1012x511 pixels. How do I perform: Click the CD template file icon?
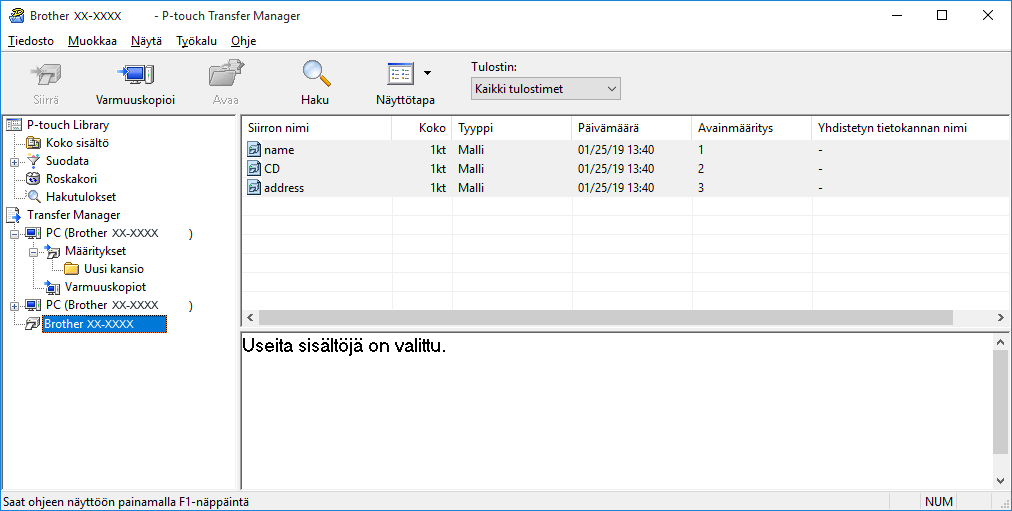coord(254,169)
